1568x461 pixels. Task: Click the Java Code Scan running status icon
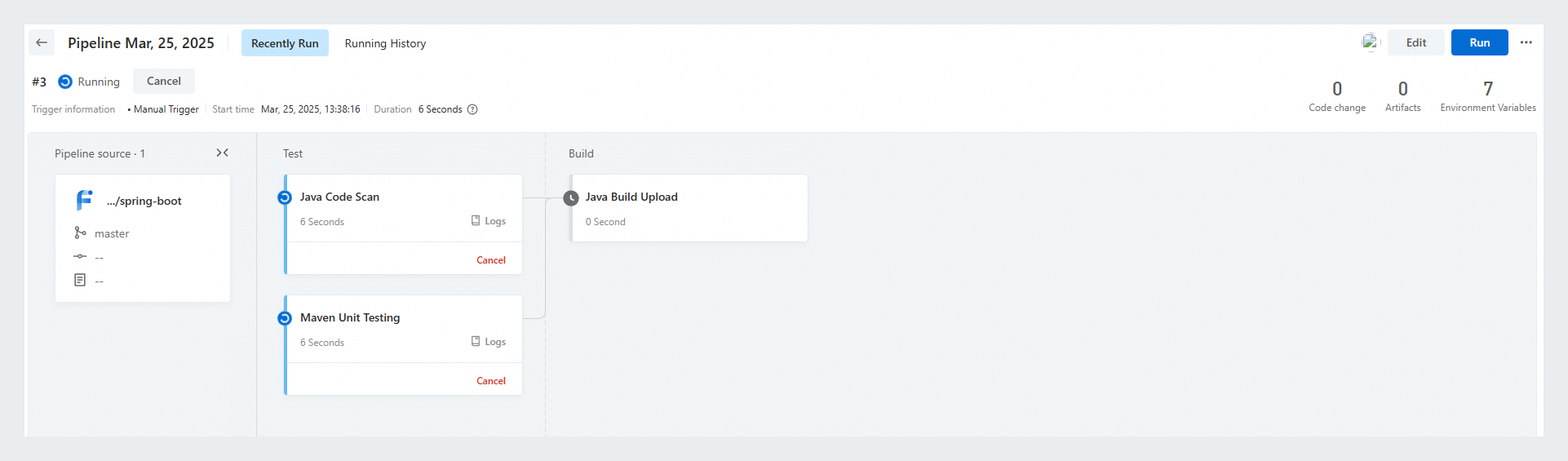pyautogui.click(x=285, y=197)
